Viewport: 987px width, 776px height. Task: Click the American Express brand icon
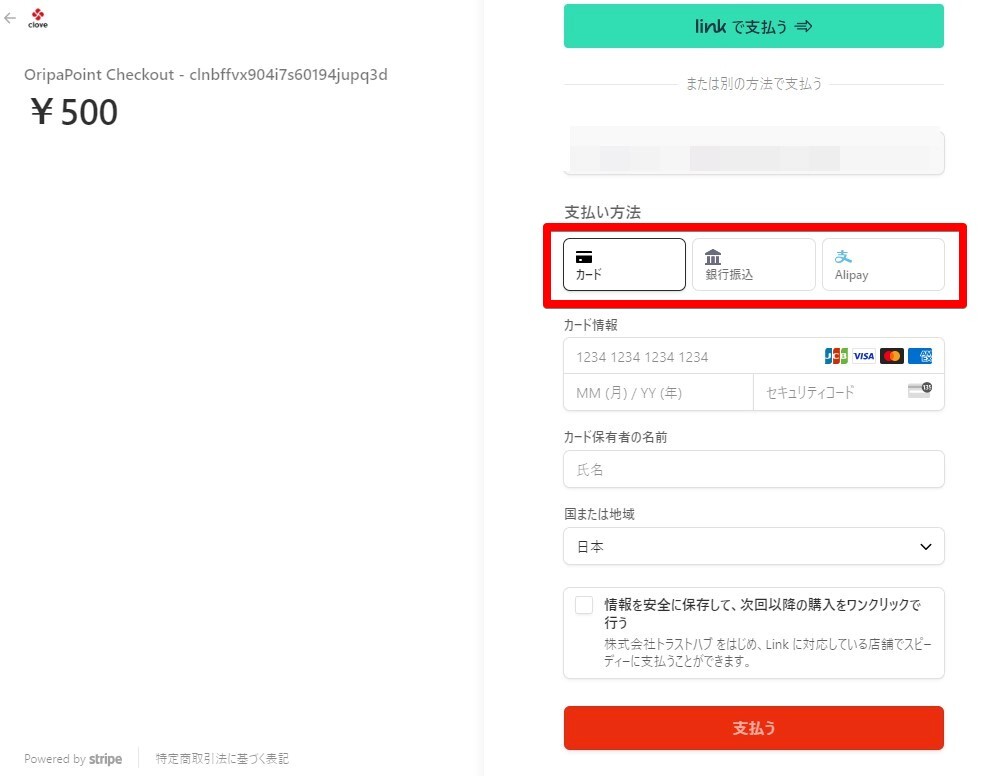[x=920, y=356]
